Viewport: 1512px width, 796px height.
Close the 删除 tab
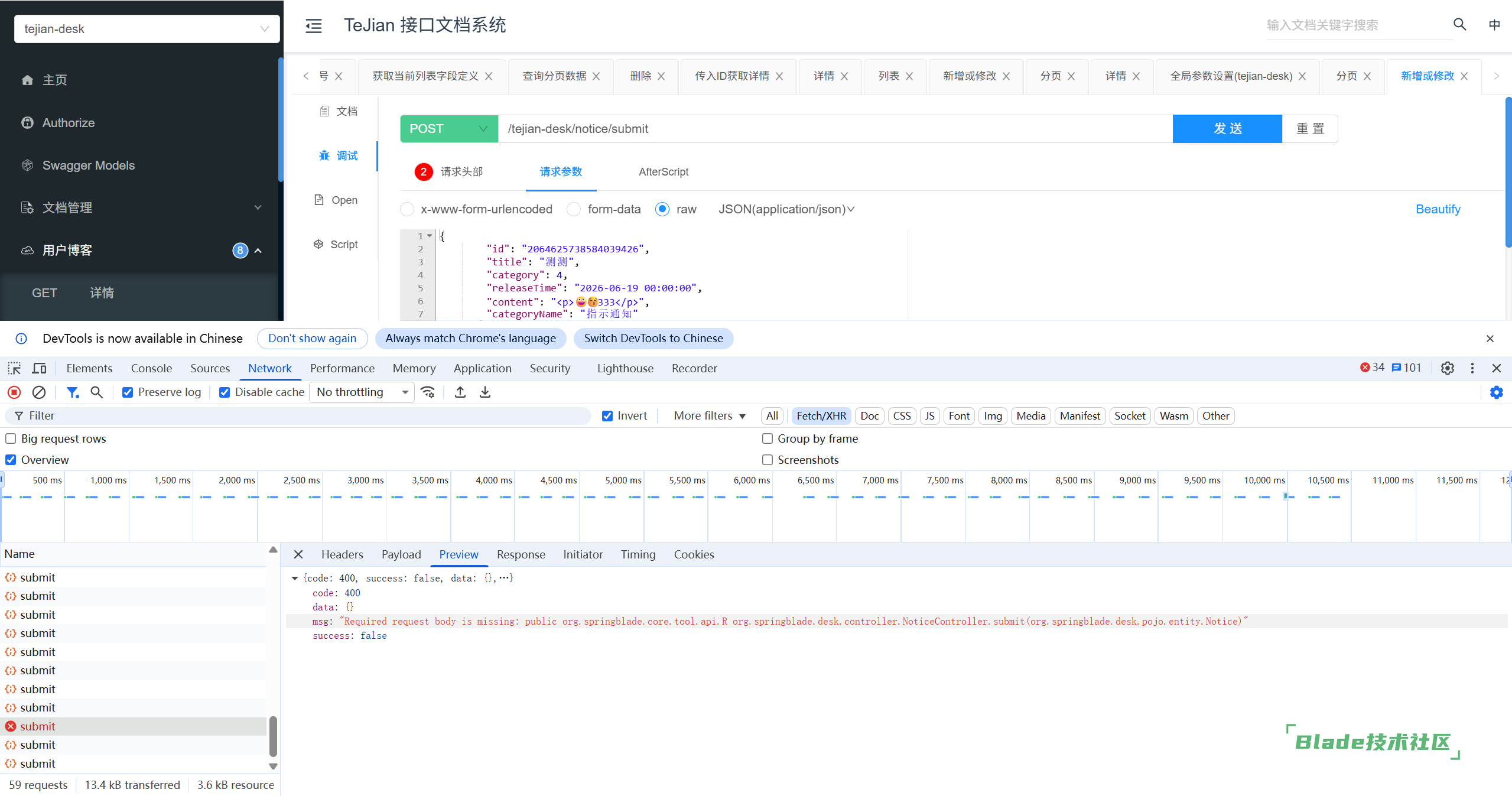point(661,76)
